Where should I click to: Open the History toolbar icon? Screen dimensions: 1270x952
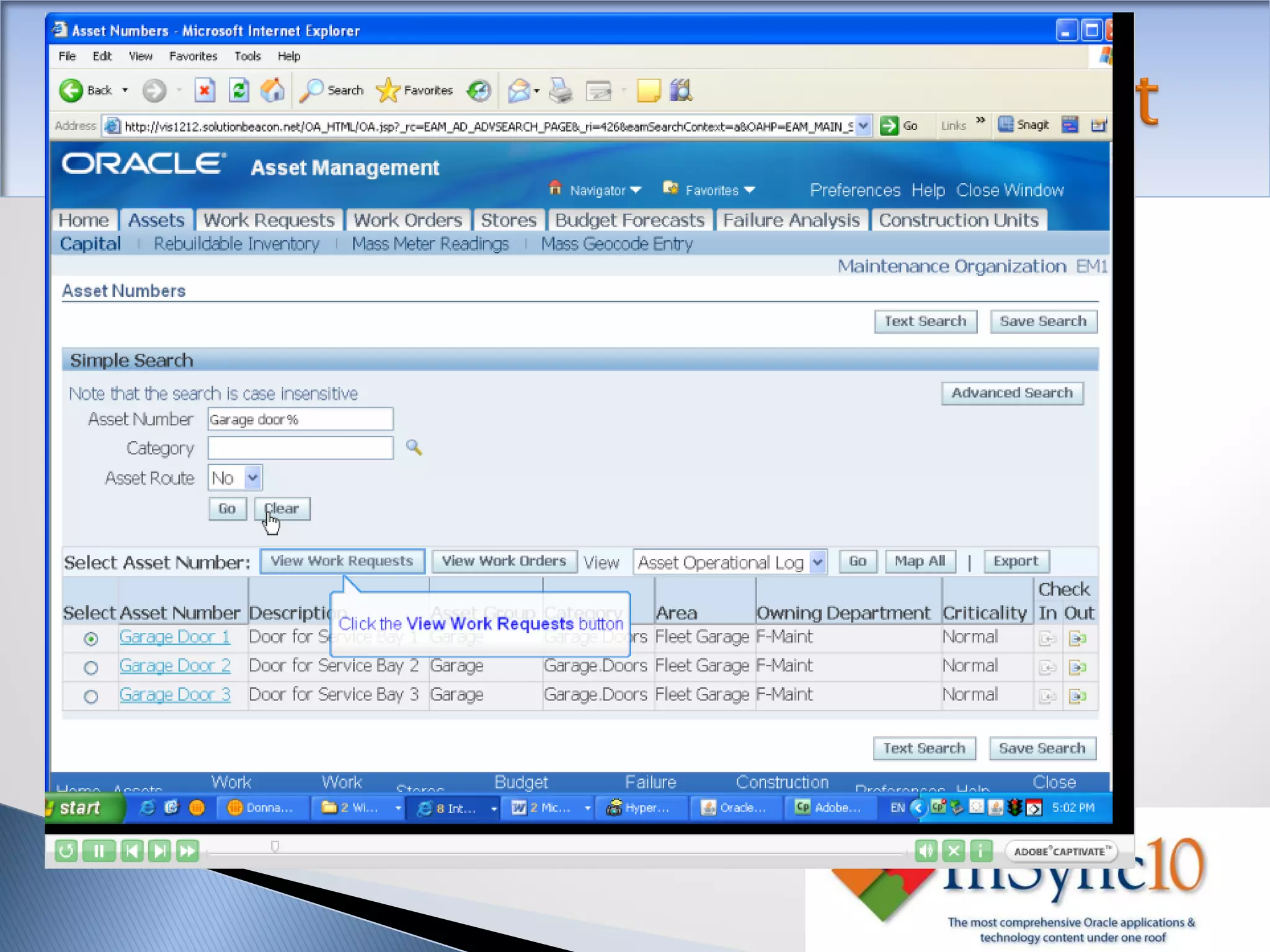click(x=479, y=90)
